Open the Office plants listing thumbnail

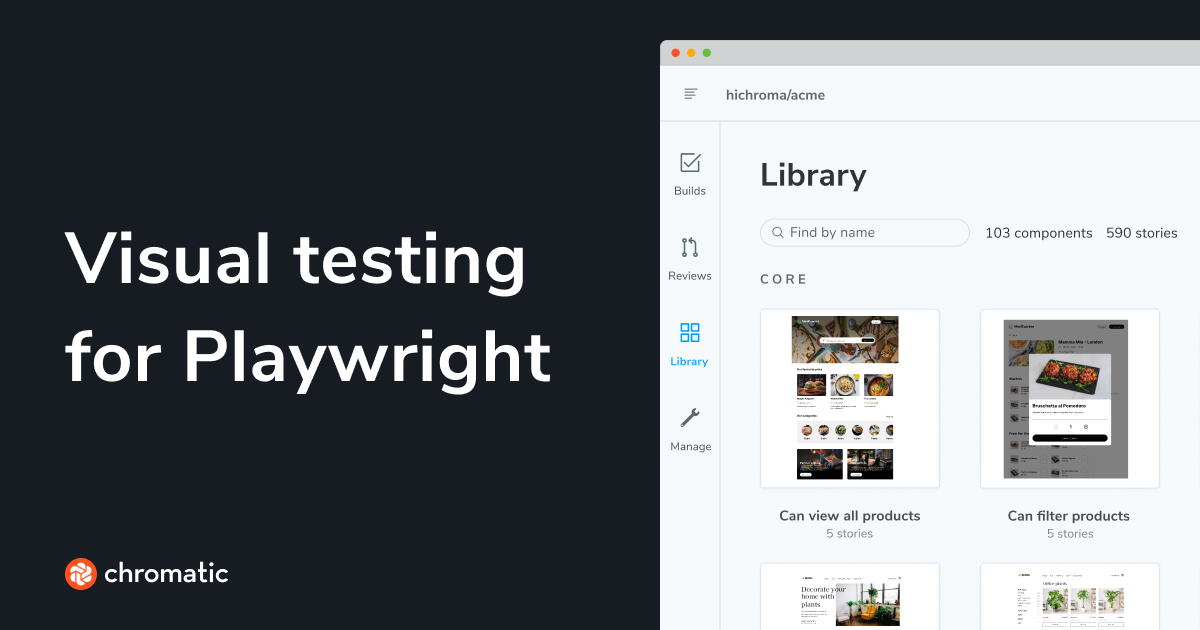[1069, 597]
